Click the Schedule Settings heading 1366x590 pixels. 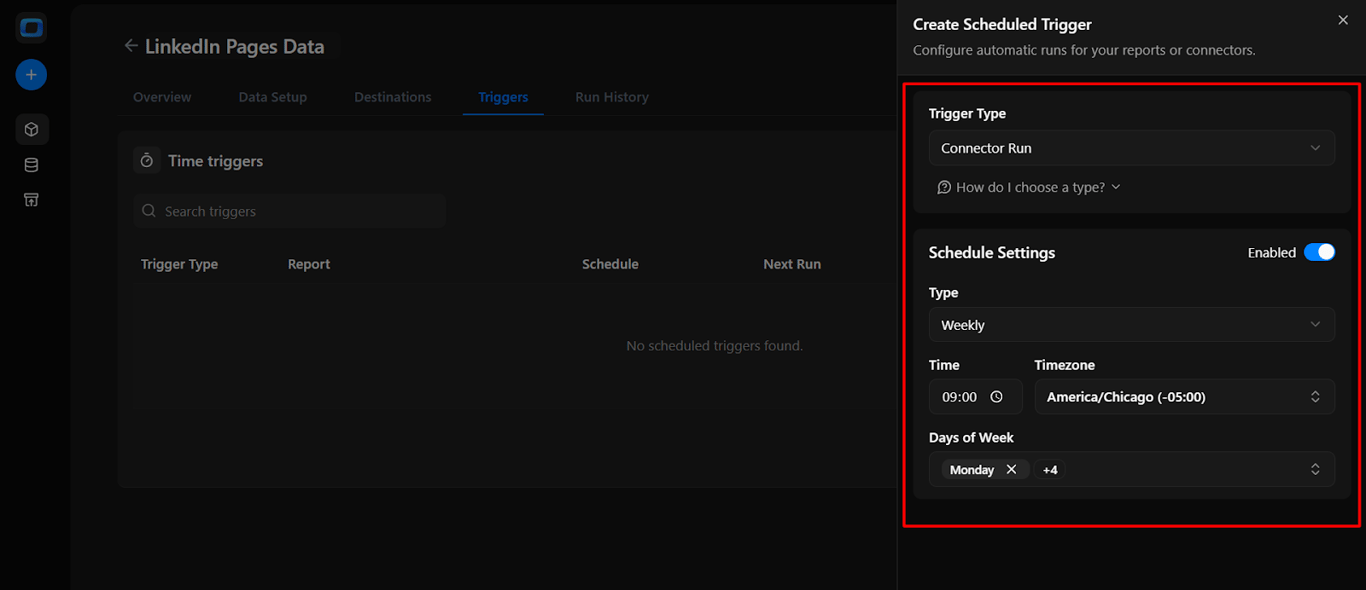992,253
